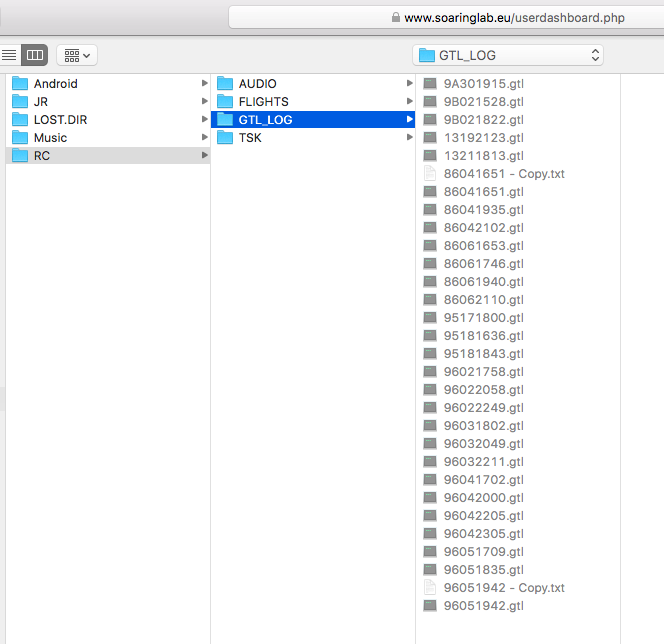This screenshot has height=644, width=664.
Task: Select the LOST.DIR folder
Action: [x=60, y=120]
